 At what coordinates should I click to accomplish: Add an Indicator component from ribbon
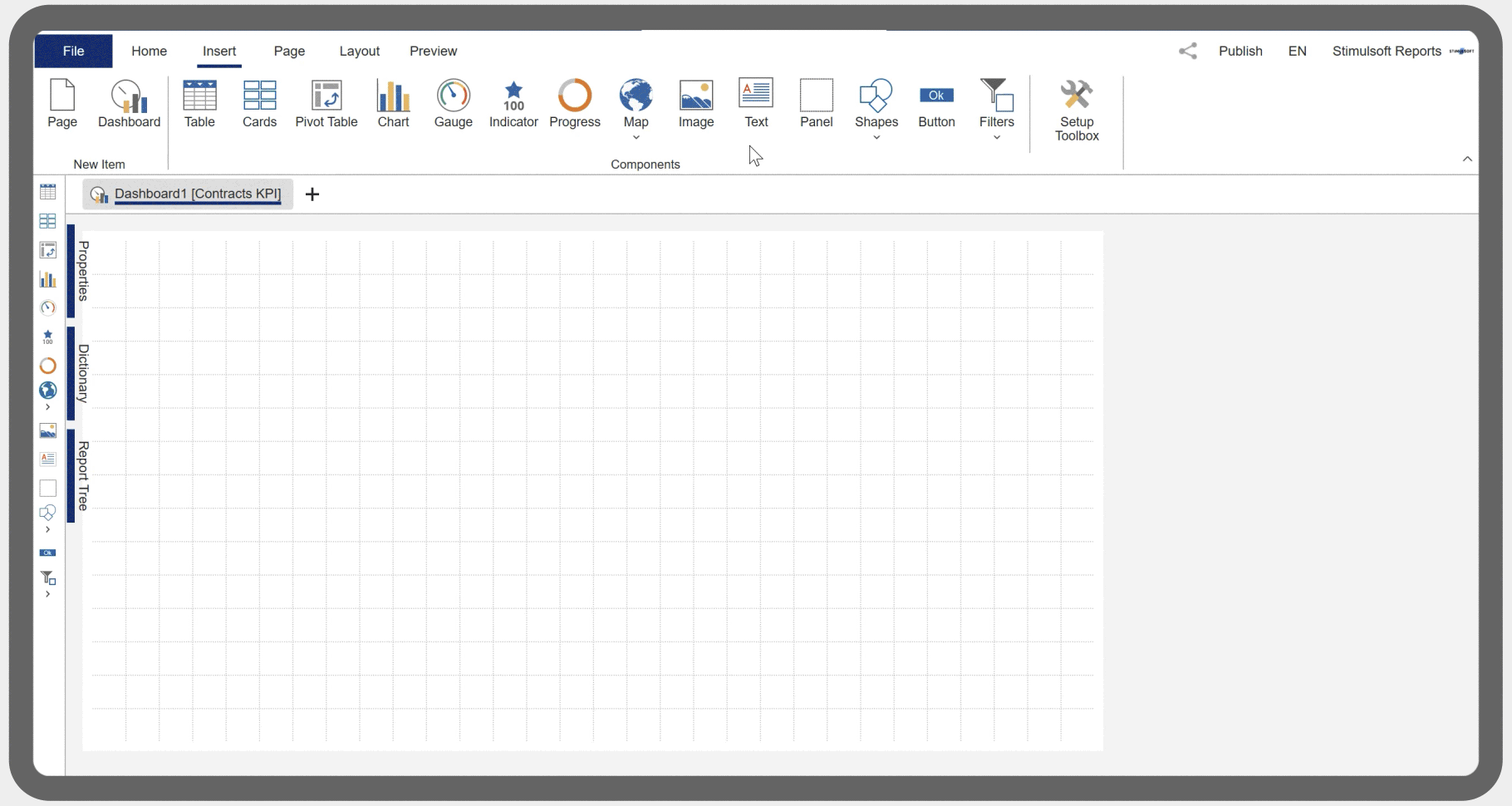point(513,104)
